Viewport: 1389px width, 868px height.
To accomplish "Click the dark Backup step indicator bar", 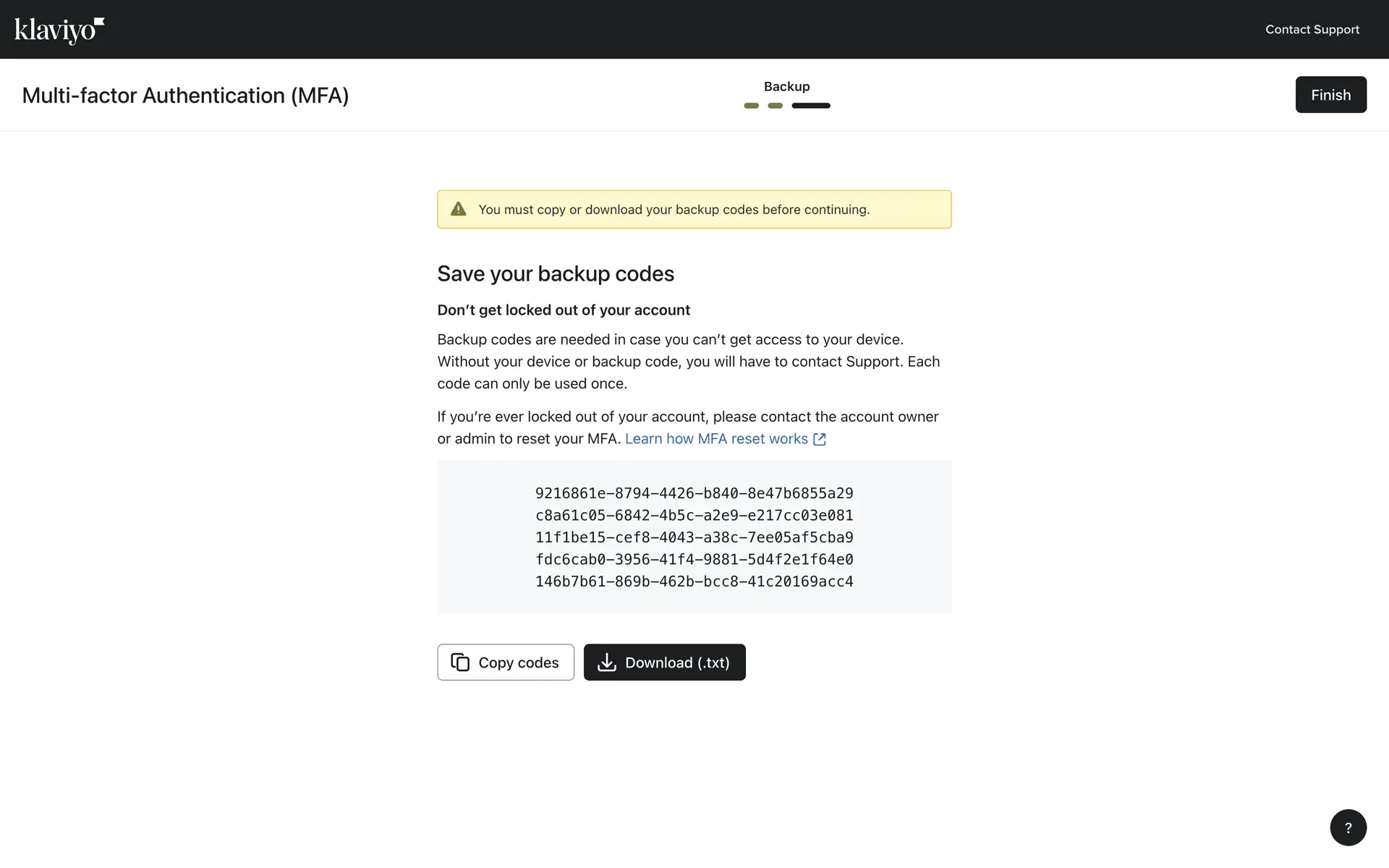I will point(810,106).
